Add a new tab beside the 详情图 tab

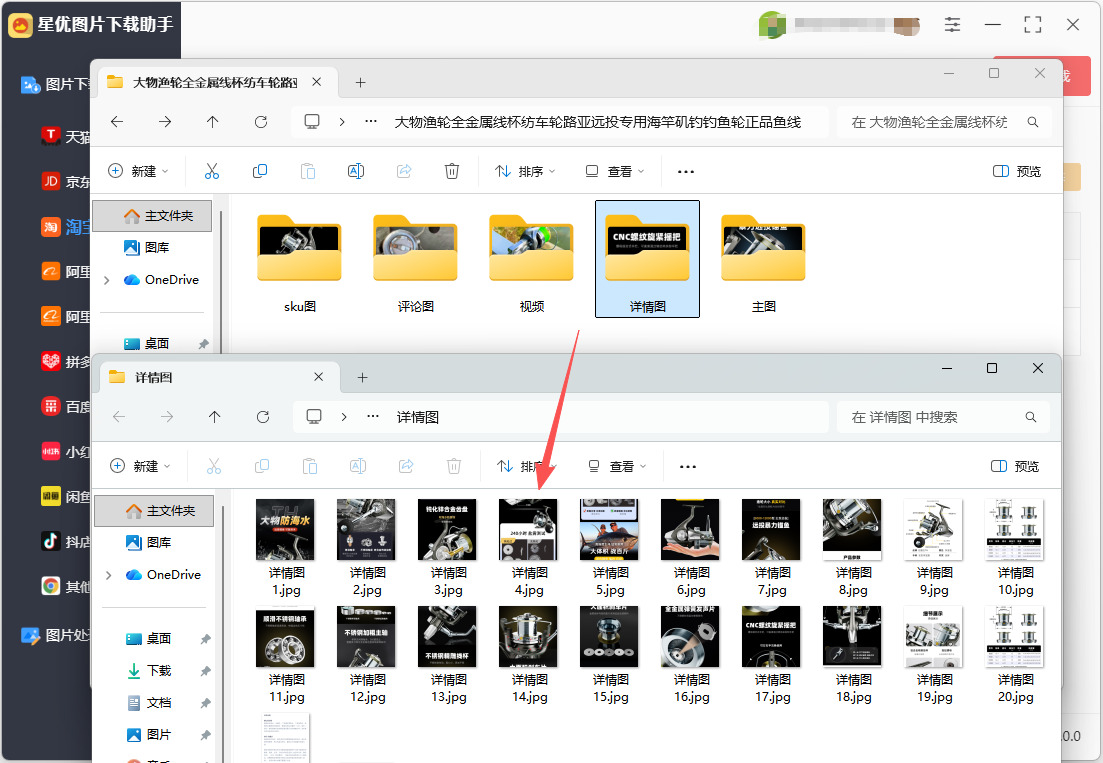[362, 378]
